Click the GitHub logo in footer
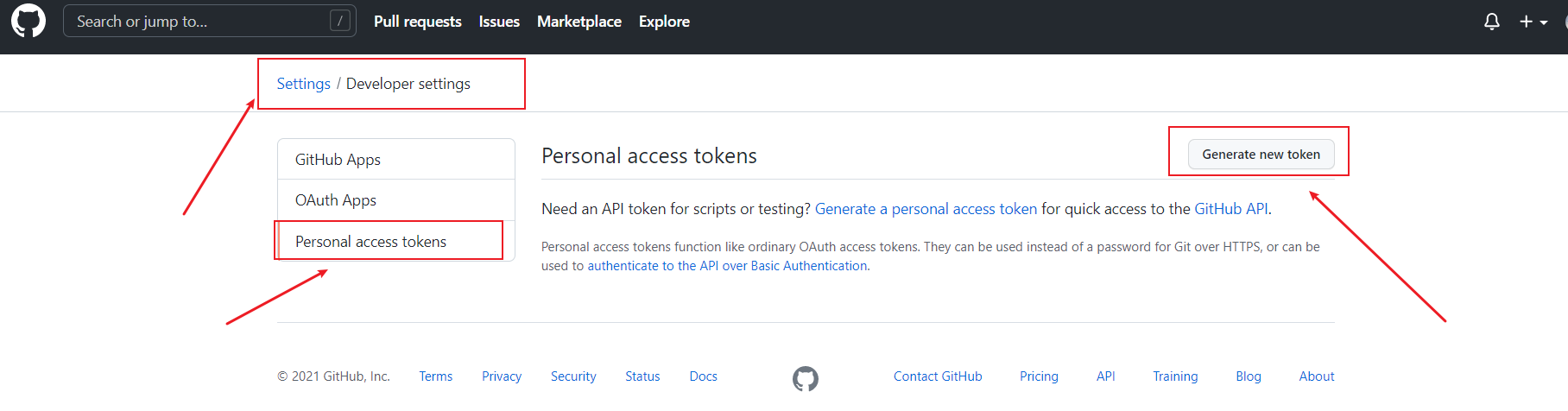 tap(806, 378)
